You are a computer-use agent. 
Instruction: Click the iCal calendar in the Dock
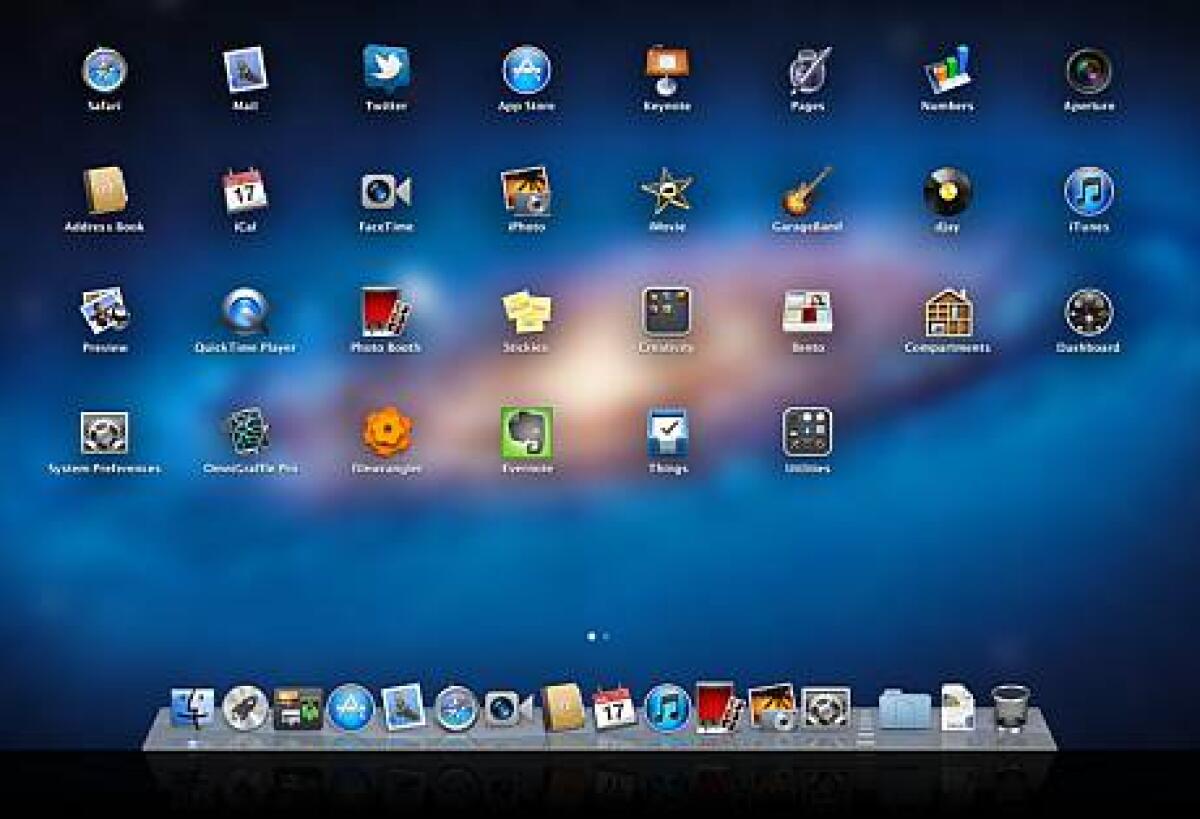click(614, 707)
